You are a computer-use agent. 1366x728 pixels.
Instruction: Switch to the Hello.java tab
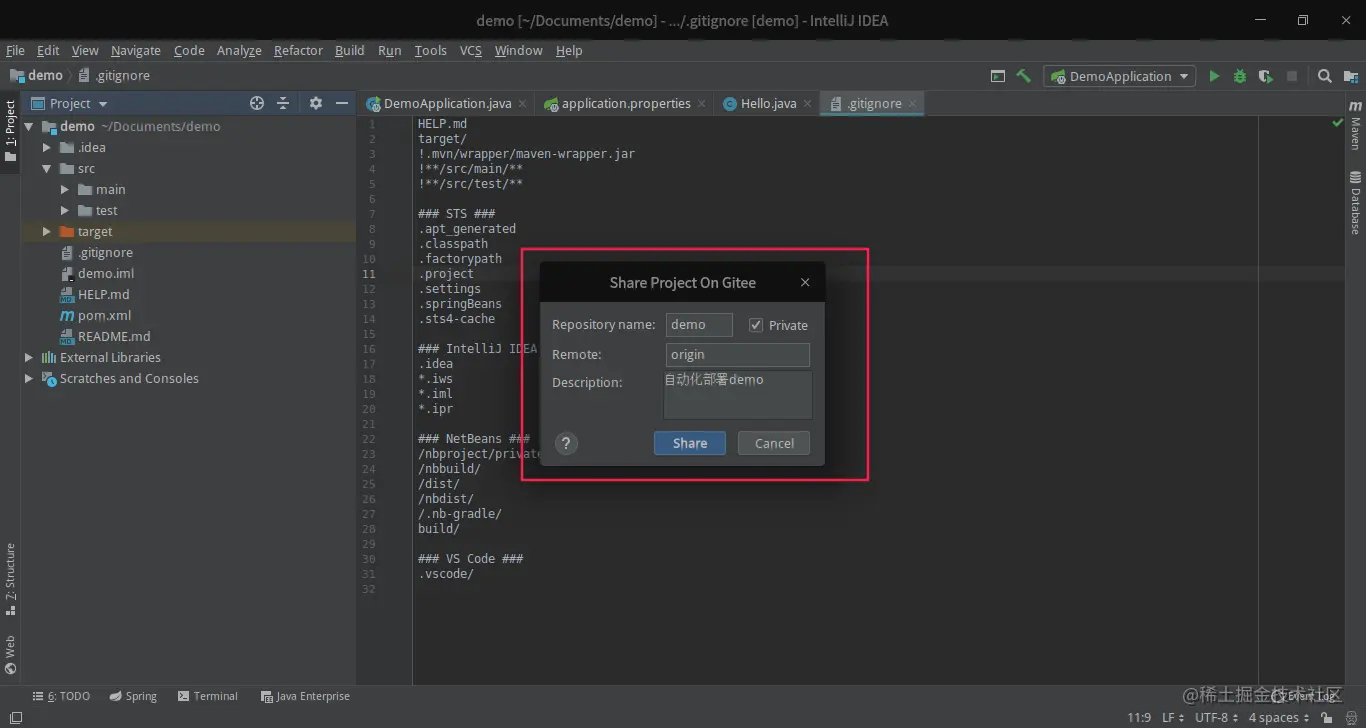(x=768, y=103)
